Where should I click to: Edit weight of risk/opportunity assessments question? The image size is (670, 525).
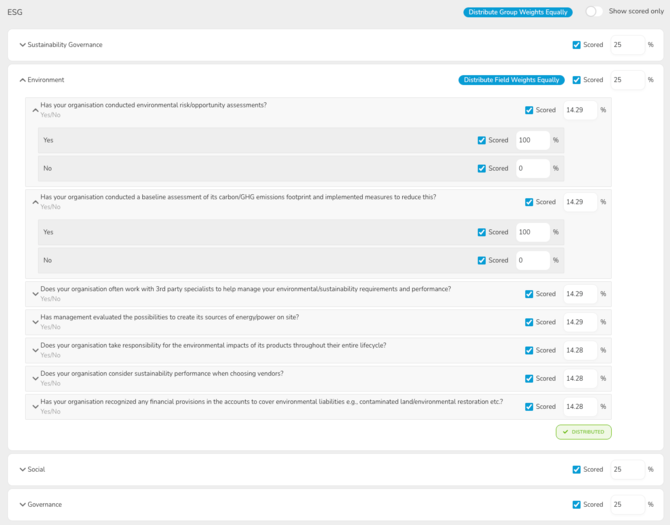tap(580, 110)
